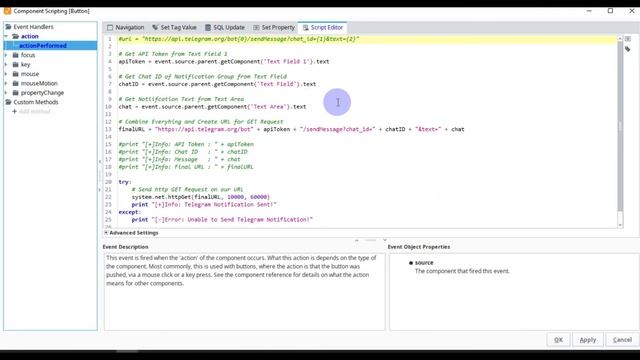The image size is (640, 360).
Task: Minimize the Component Scripting window
Action: click(x=589, y=11)
